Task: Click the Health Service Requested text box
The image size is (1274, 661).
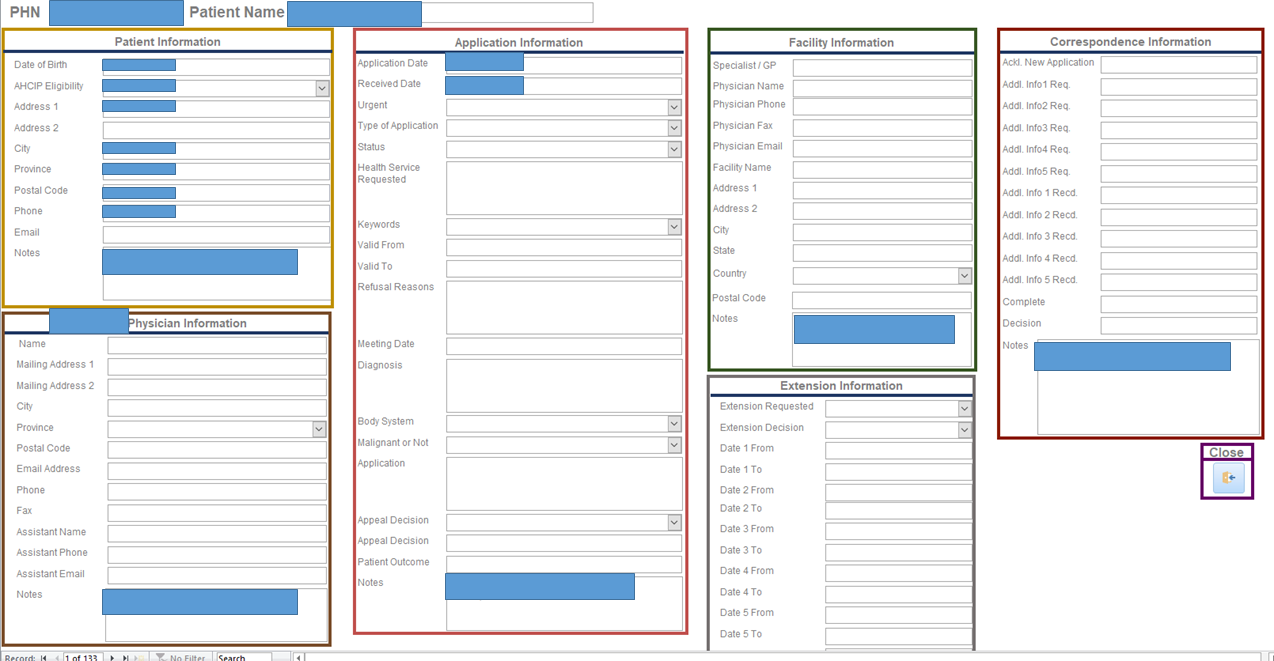Action: coord(564,188)
